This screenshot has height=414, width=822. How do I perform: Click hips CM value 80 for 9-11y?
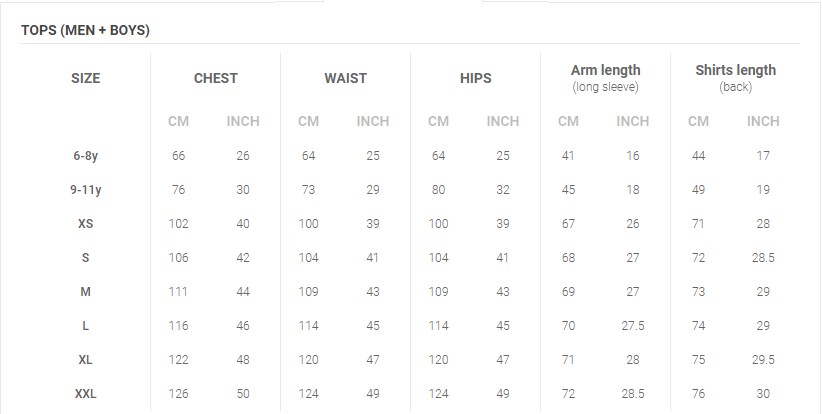[x=438, y=190]
